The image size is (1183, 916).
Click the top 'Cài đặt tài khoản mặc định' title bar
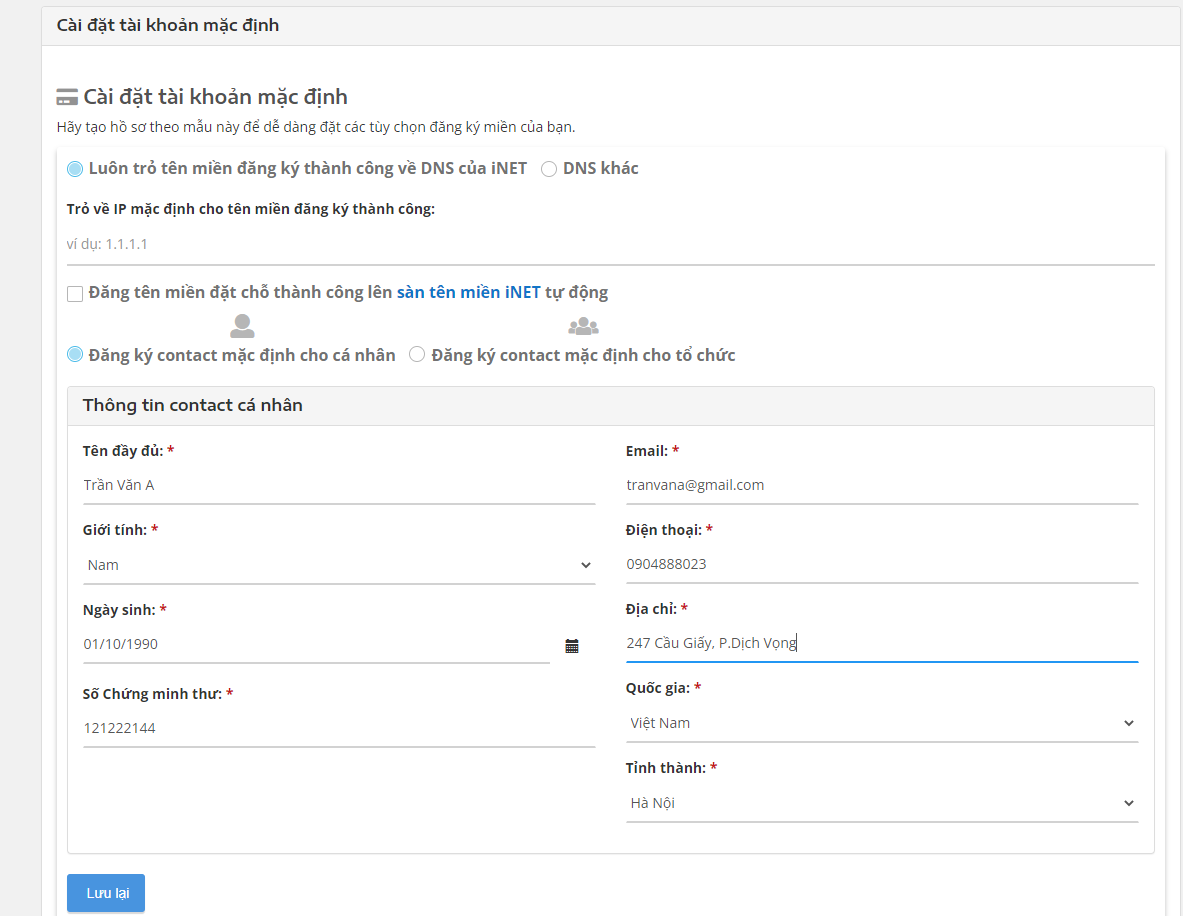pos(612,26)
